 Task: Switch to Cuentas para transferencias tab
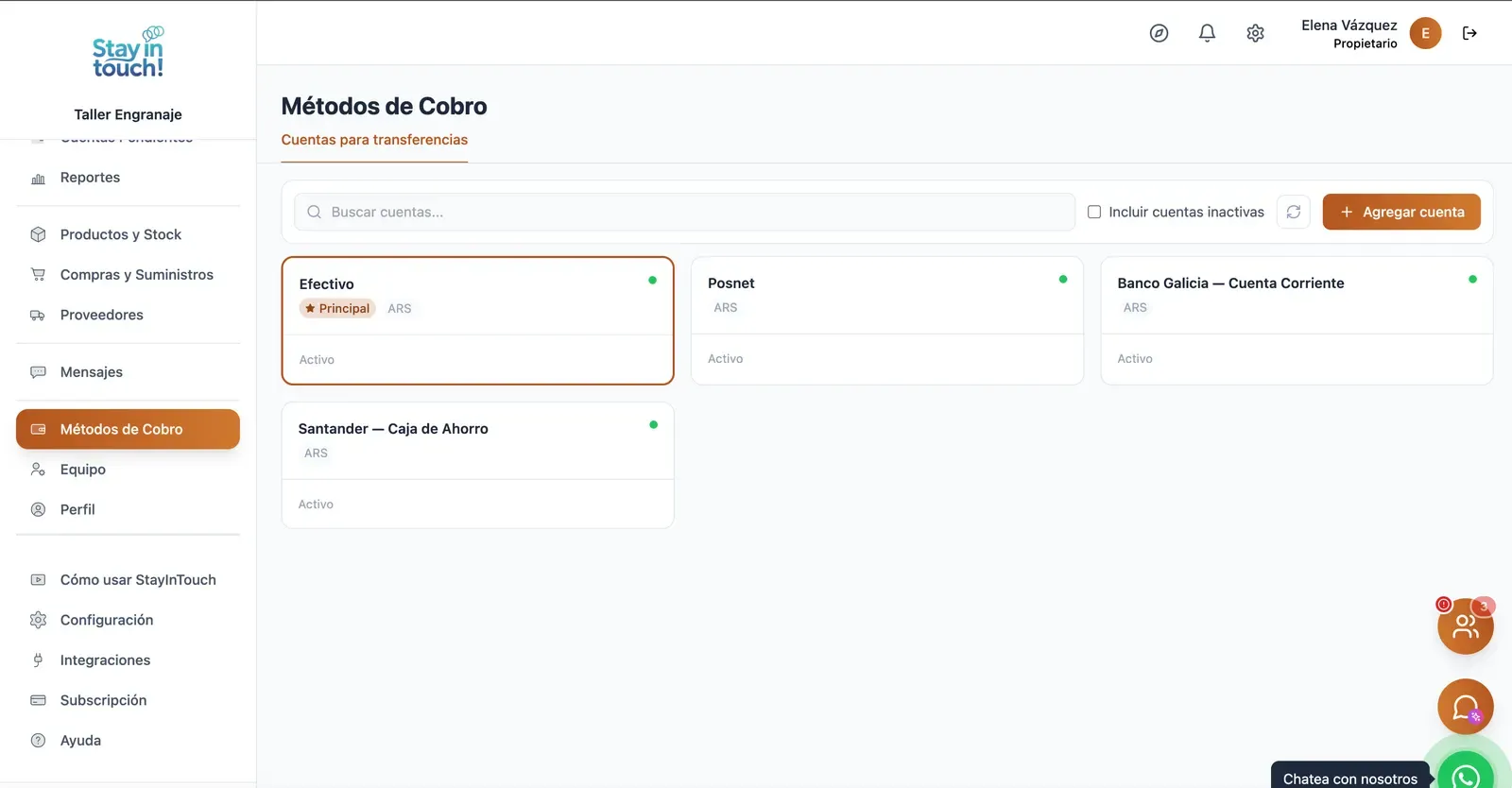pyautogui.click(x=374, y=140)
